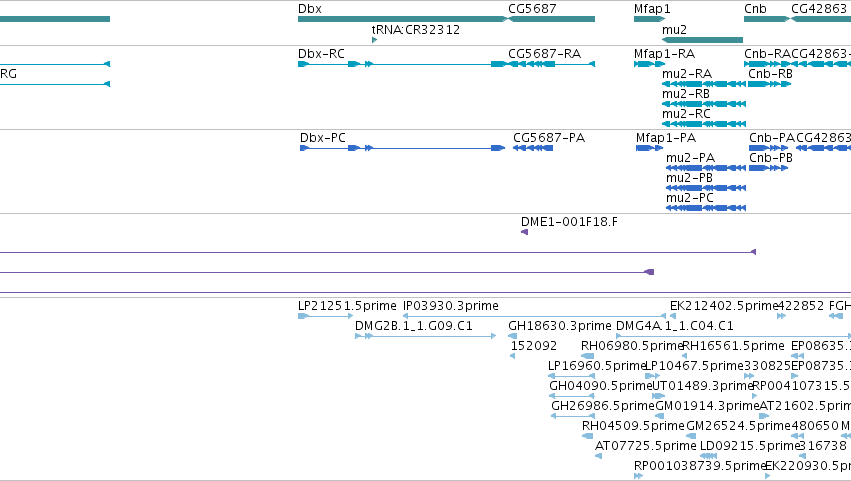Click the RH16561.5prime EST label
The height and width of the screenshot is (481, 851).
(733, 346)
